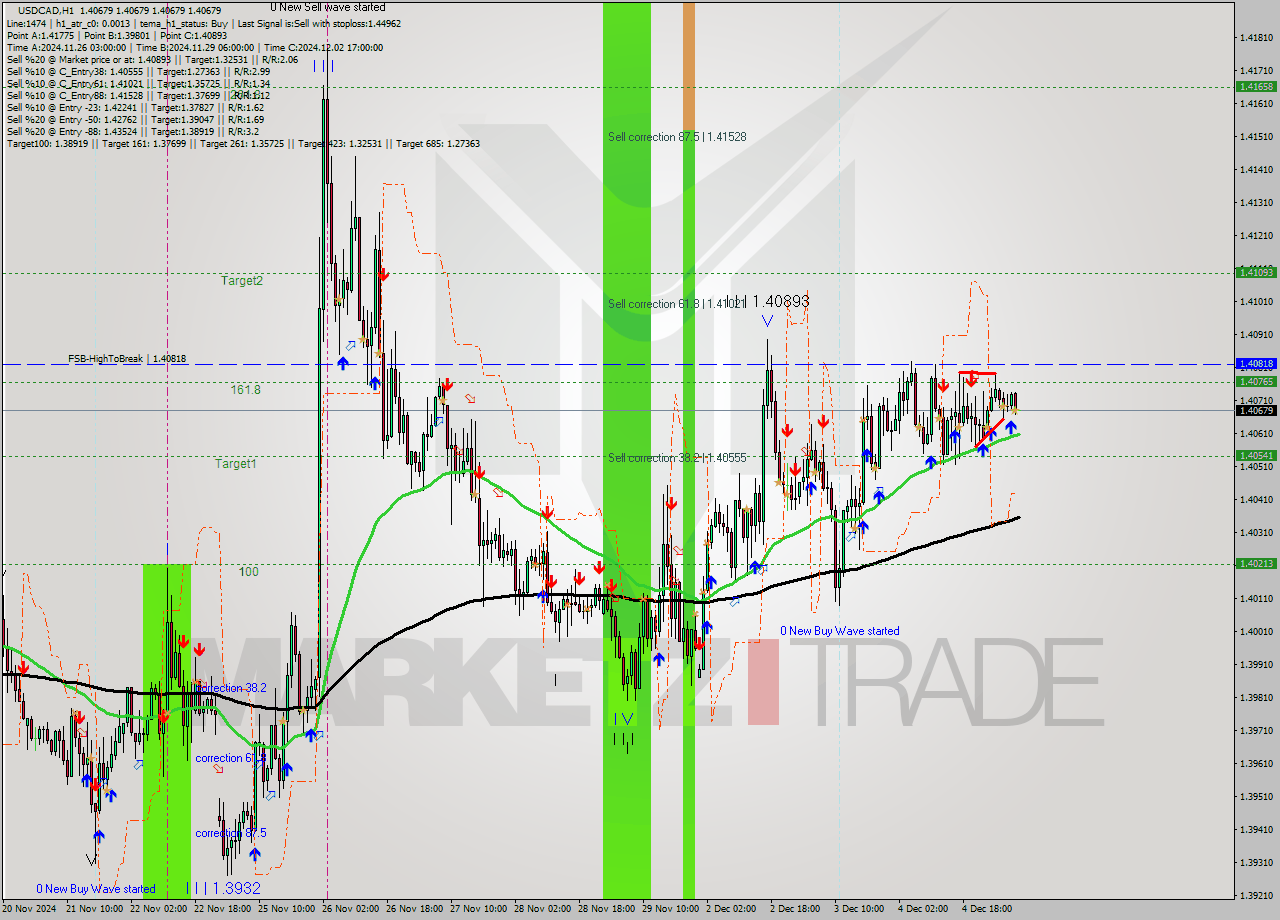The width and height of the screenshot is (1280, 920).
Task: Click the 1.41310 price axis label
Action: [1256, 202]
